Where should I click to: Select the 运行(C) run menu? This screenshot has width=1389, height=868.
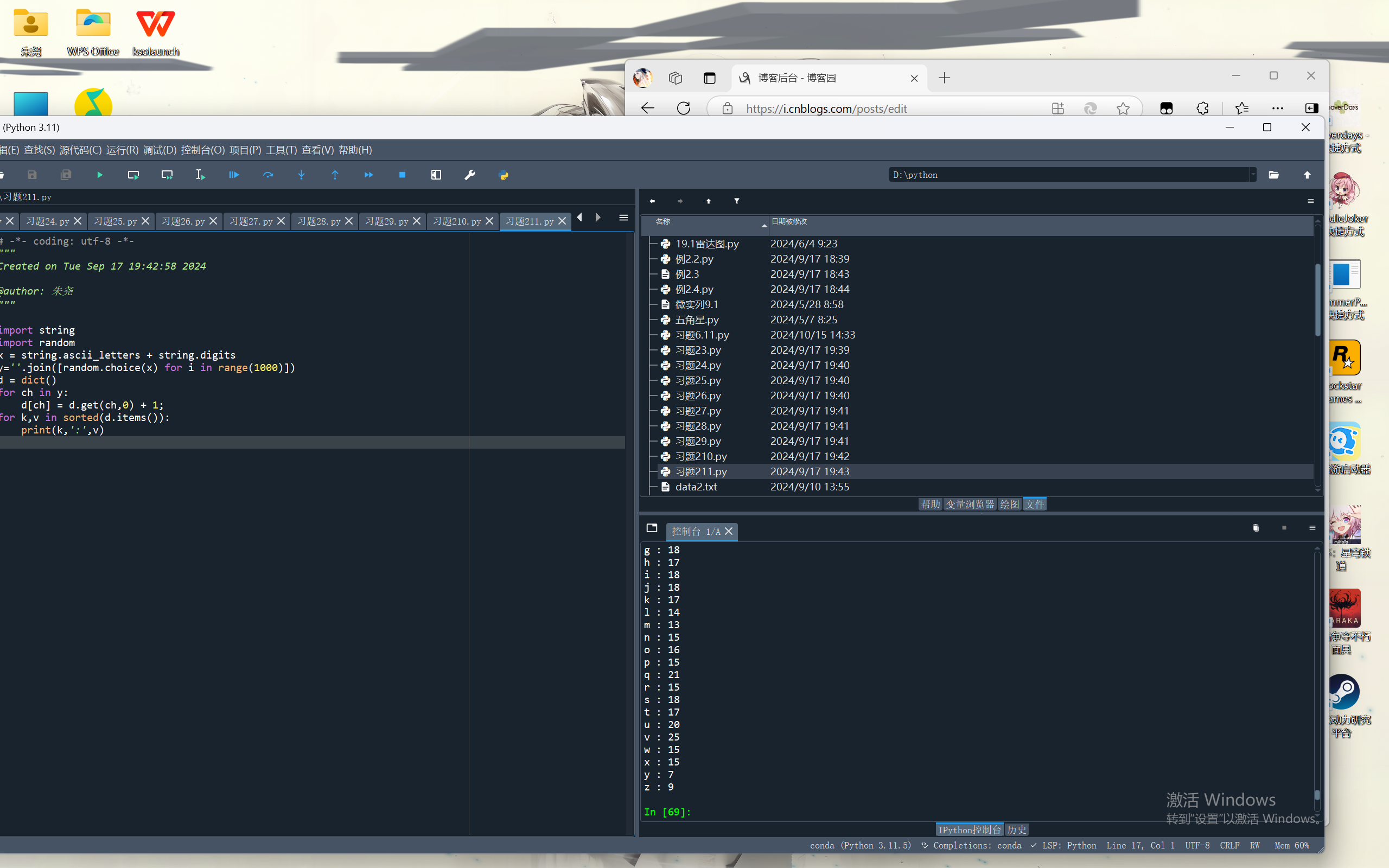(x=120, y=149)
